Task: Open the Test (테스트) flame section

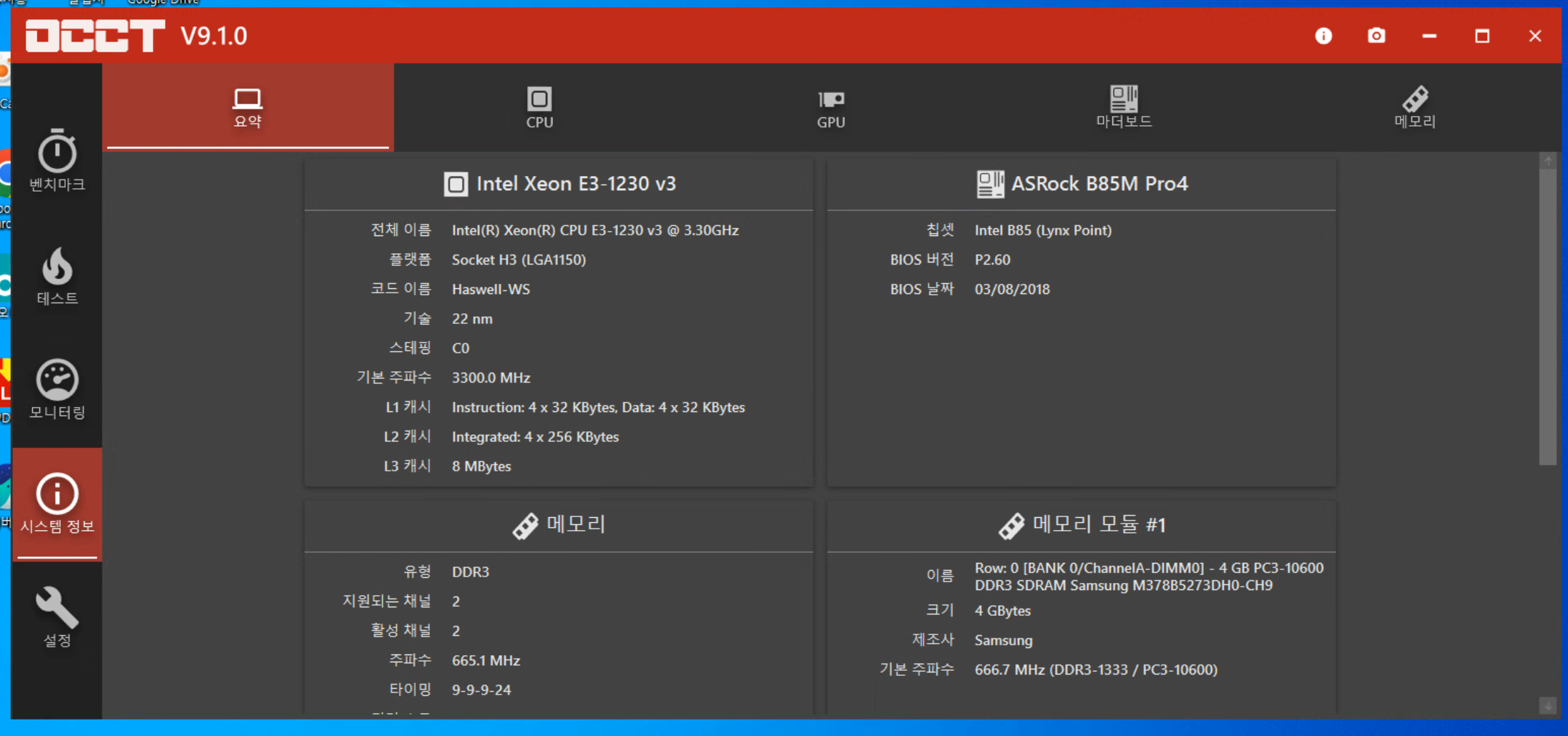Action: coord(57,276)
